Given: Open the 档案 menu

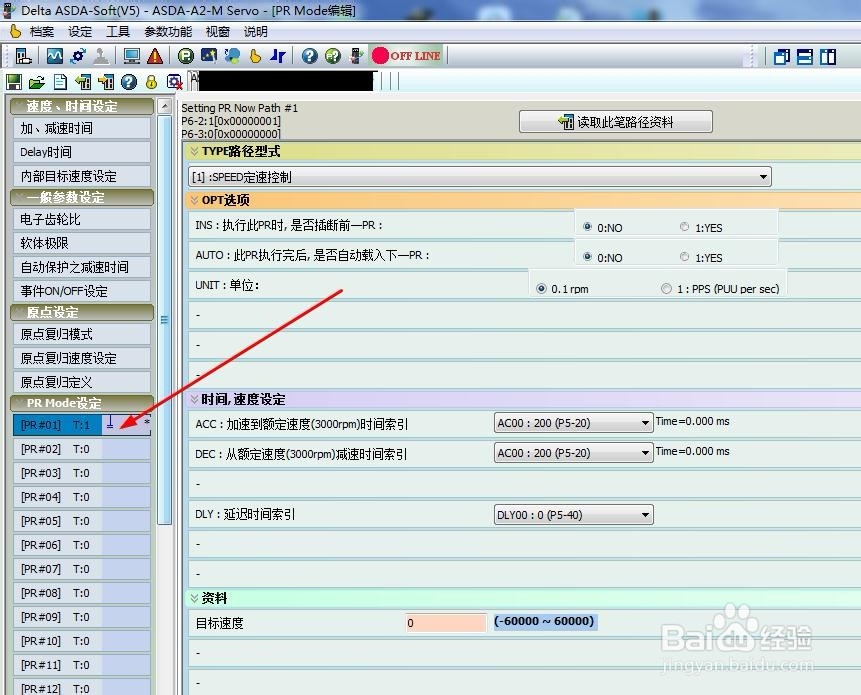Looking at the screenshot, I should 42,32.
